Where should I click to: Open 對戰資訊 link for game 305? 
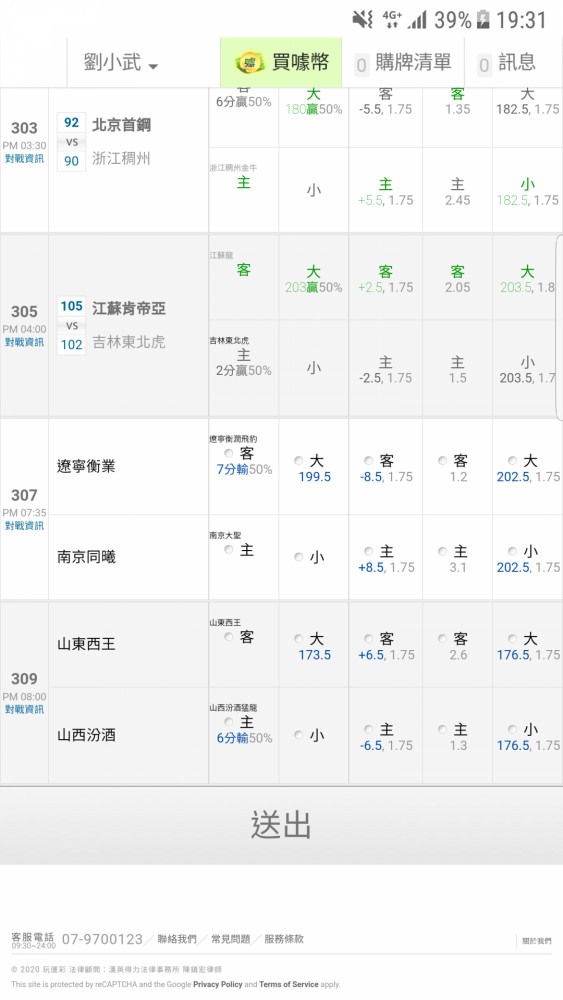coord(24,342)
